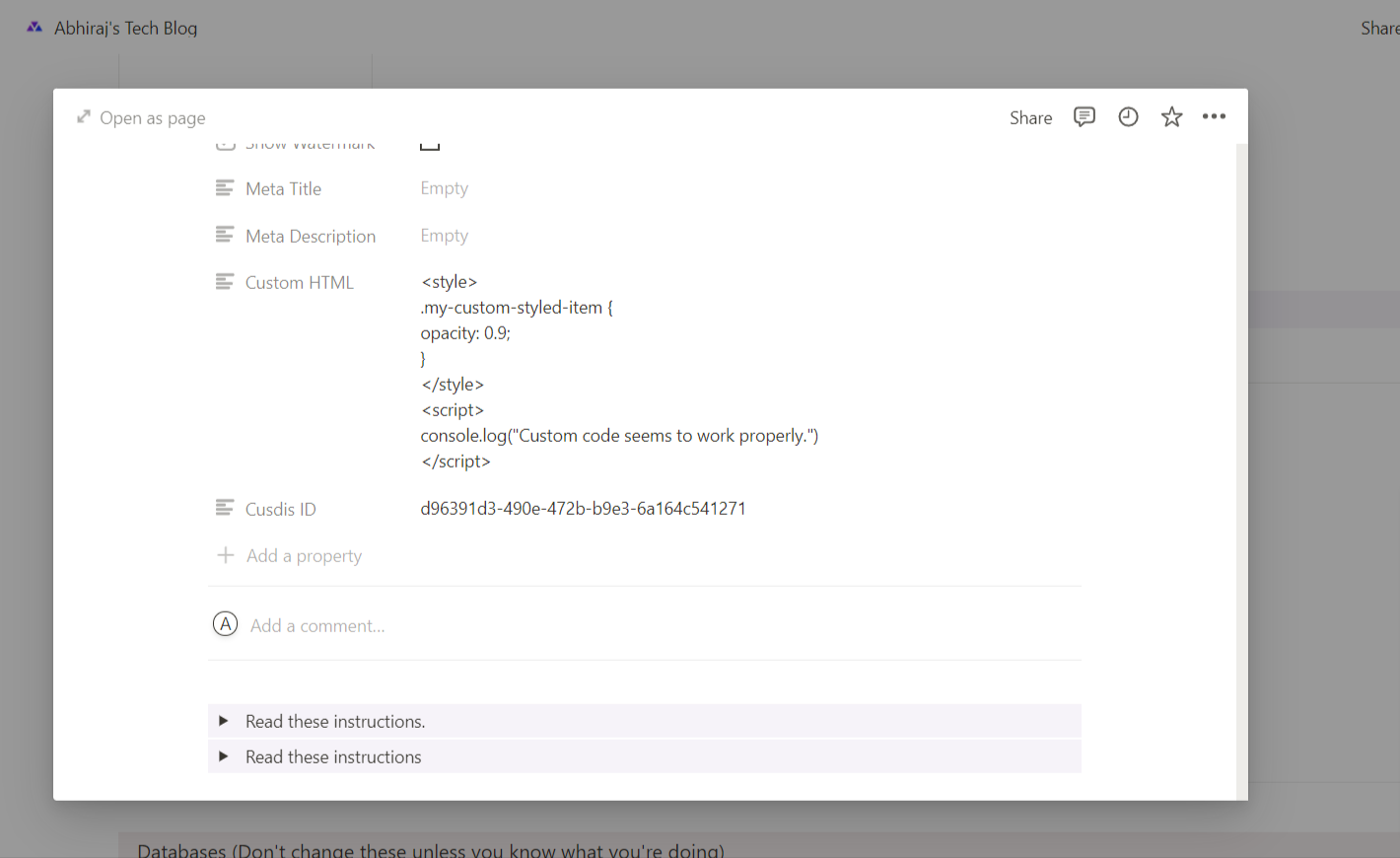
Task: Click Open as page in the modal
Action: (x=141, y=118)
